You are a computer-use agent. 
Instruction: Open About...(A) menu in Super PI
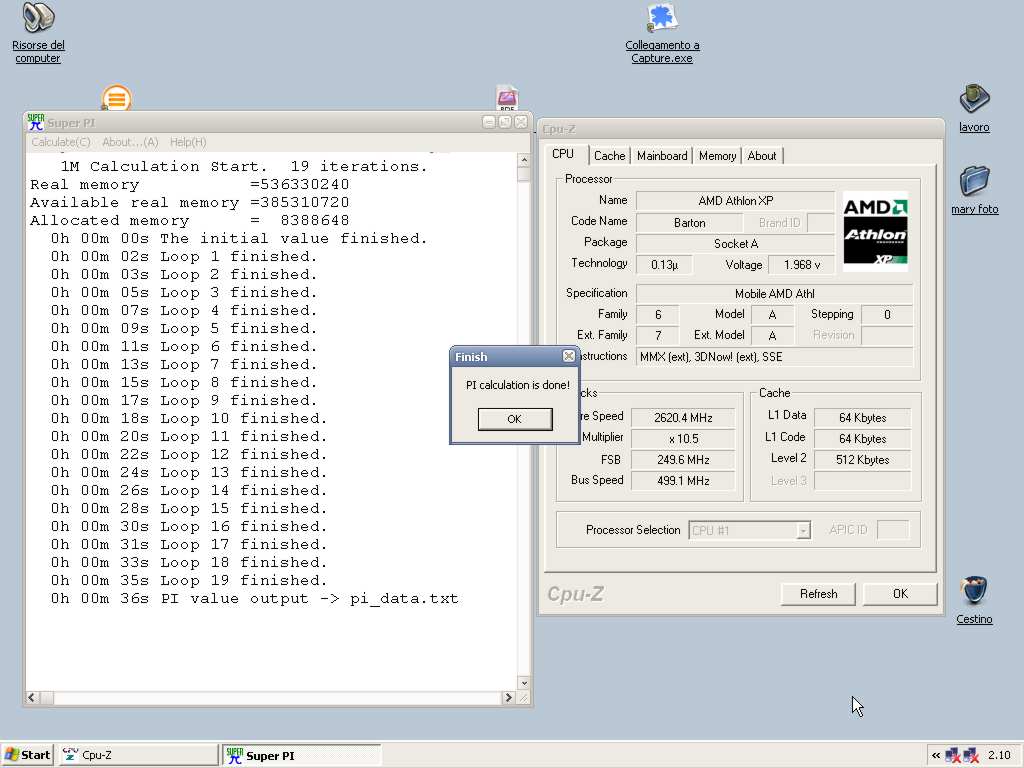(x=130, y=142)
